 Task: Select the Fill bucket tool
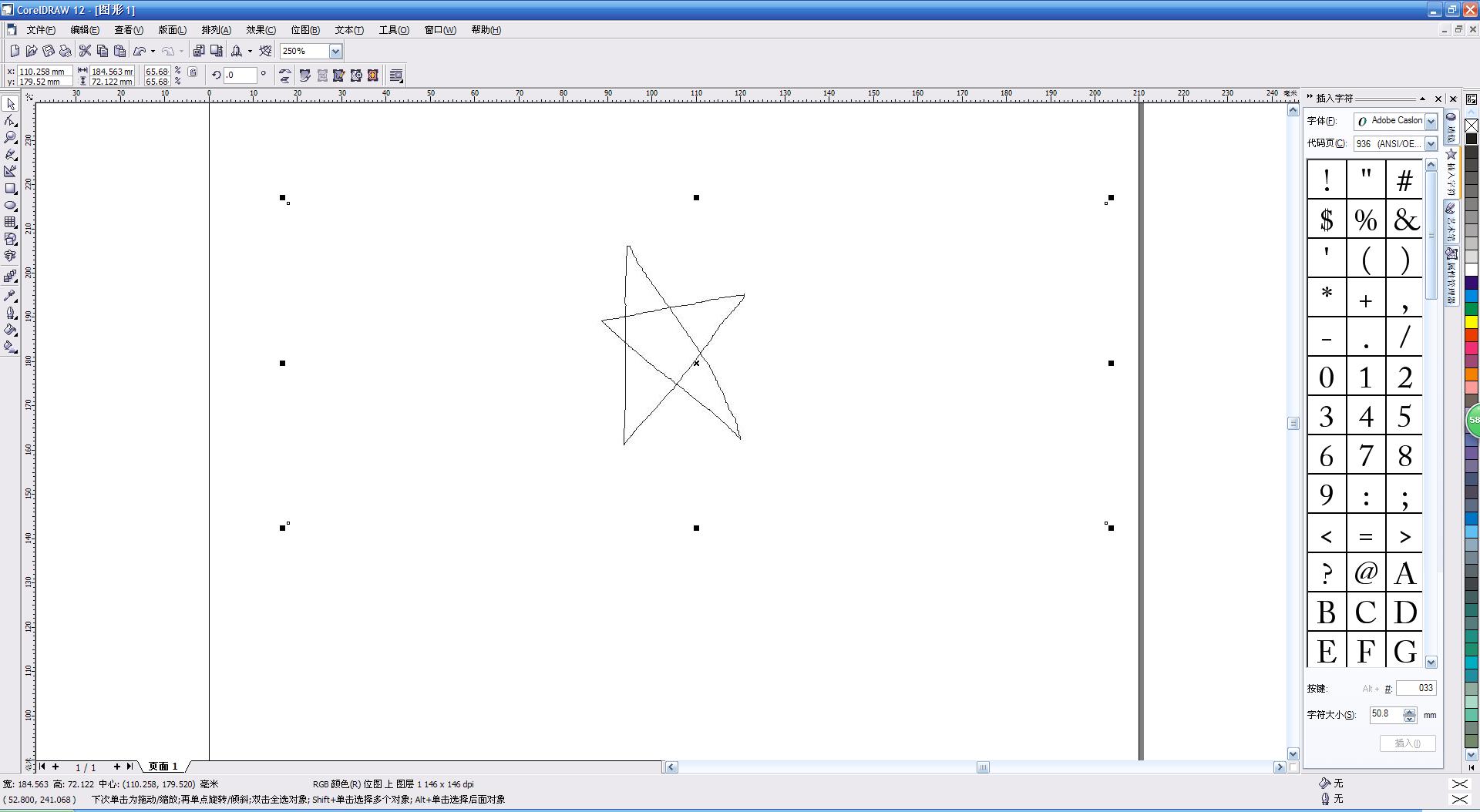pos(10,330)
